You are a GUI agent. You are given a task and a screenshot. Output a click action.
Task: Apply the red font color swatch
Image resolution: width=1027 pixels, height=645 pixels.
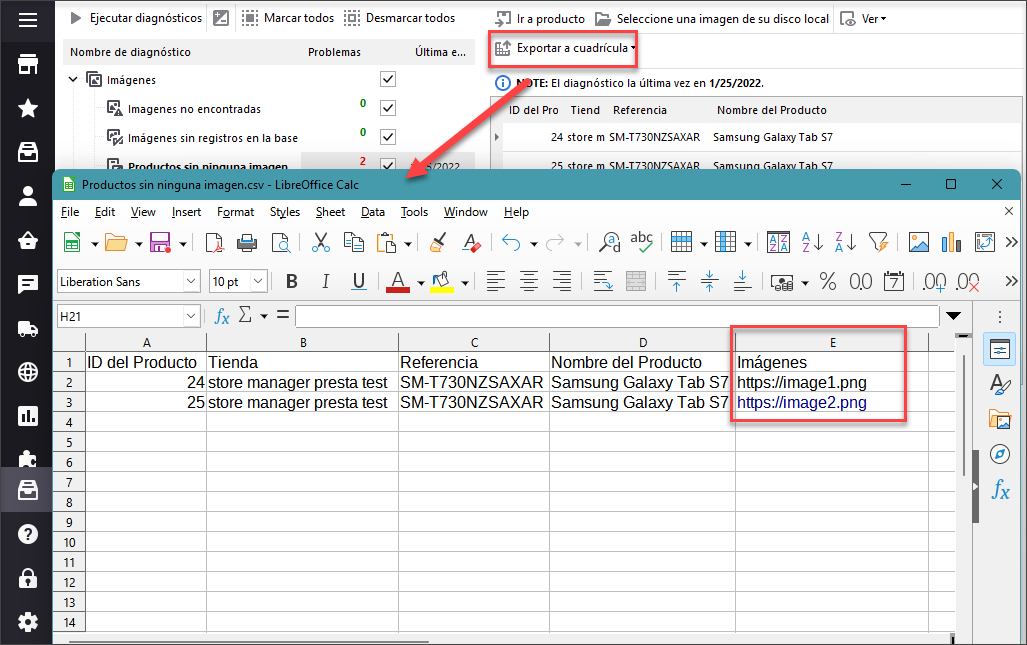(x=398, y=282)
